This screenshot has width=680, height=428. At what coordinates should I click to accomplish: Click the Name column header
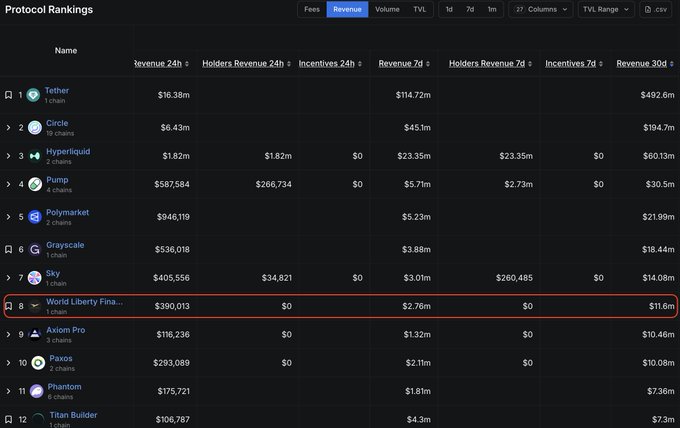pos(66,51)
